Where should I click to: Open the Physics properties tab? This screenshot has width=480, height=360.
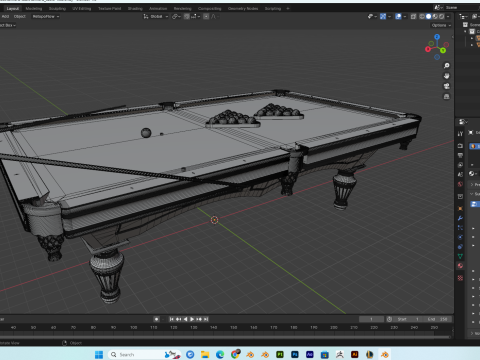coord(460,237)
